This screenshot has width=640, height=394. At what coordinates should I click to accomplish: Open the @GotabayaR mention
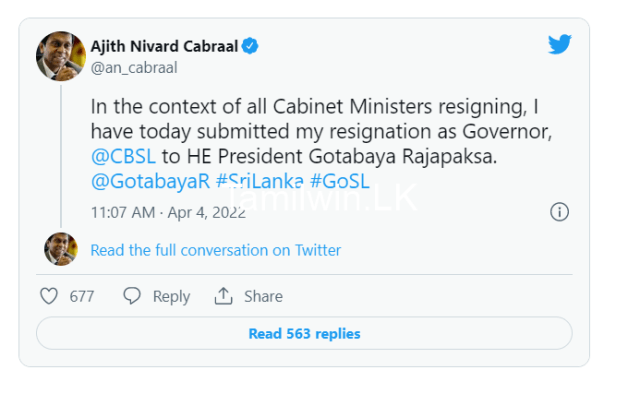(150, 181)
